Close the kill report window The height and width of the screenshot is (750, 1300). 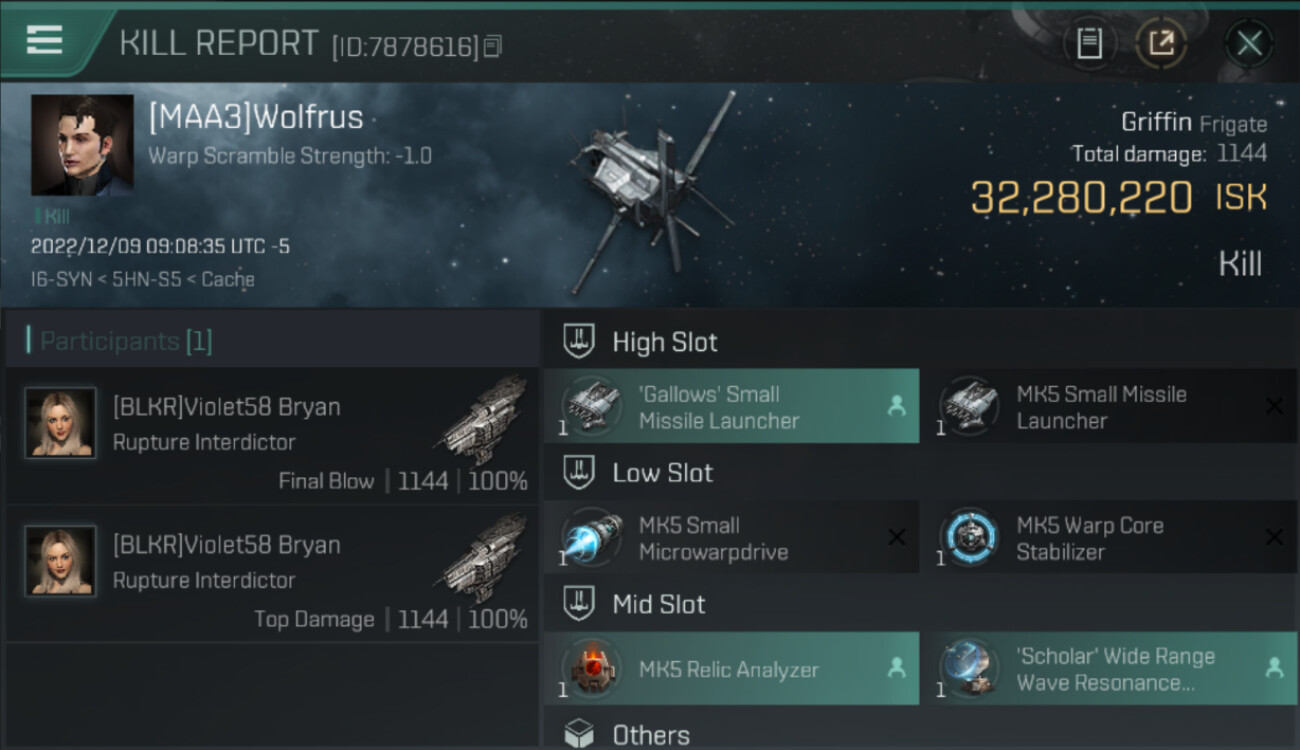pyautogui.click(x=1249, y=43)
